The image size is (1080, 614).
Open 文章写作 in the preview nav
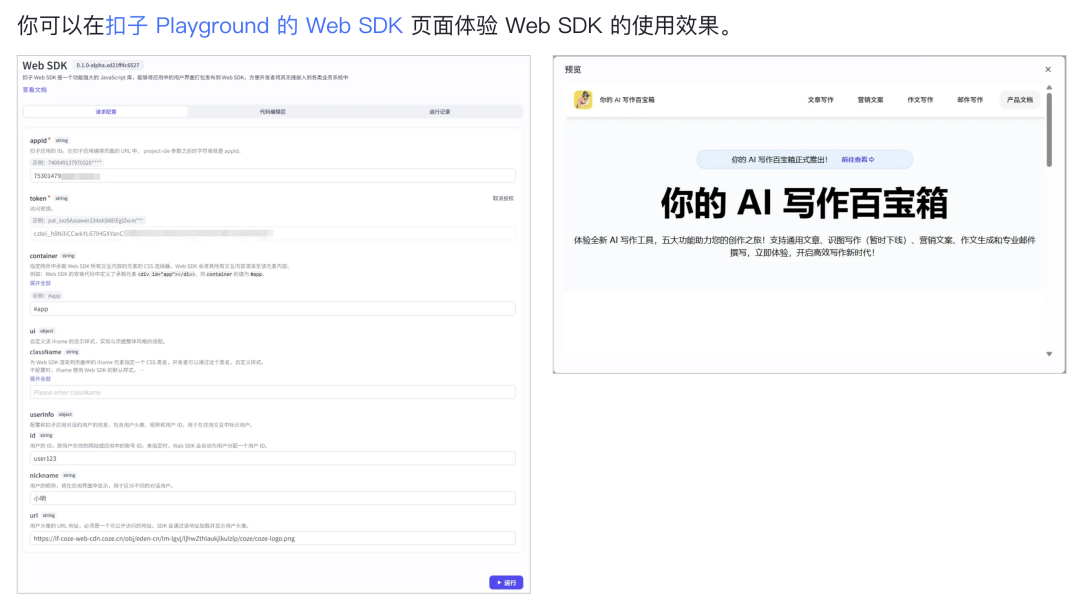820,100
